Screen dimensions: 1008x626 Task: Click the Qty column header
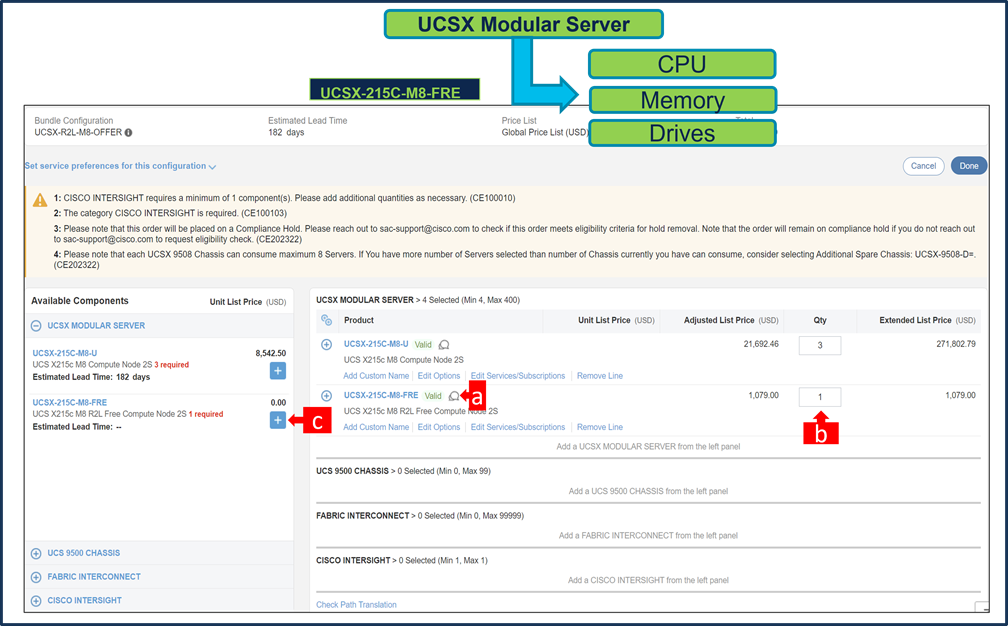(x=820, y=320)
